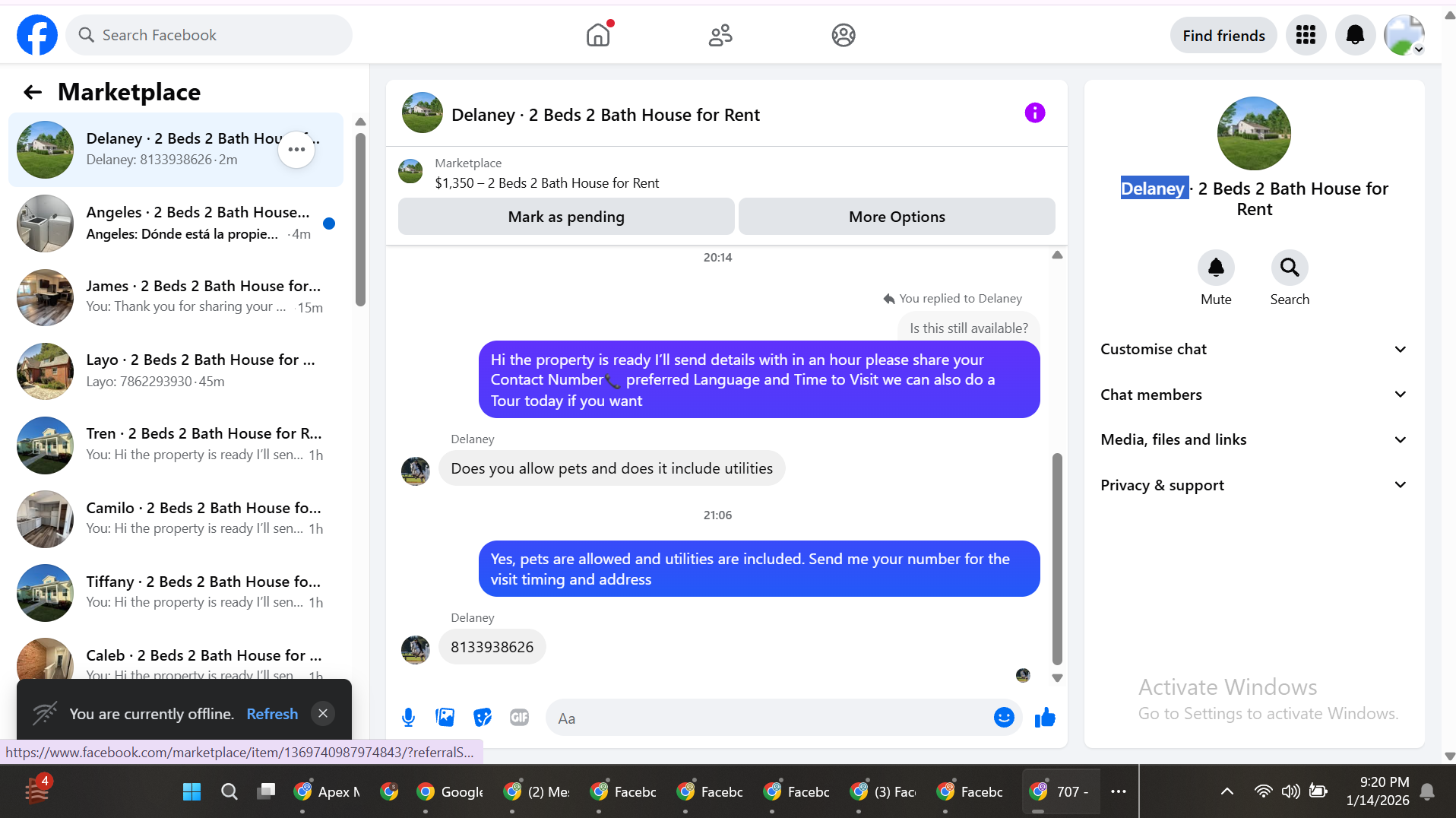The height and width of the screenshot is (818, 1456).
Task: Open conversation information purple icon
Action: coord(1034,113)
